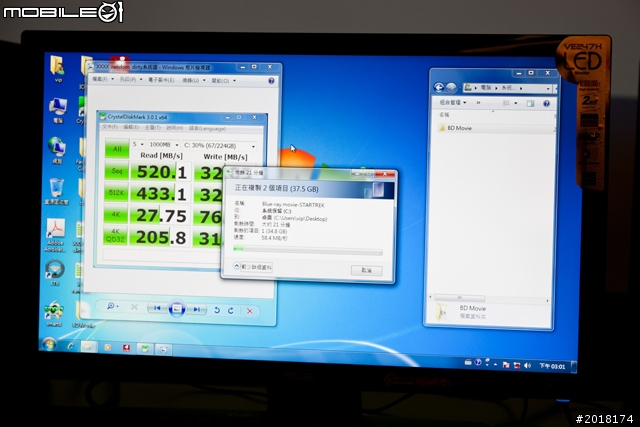This screenshot has height=427, width=640.
Task: Click the Explorer back arrow button
Action: pos(439,87)
